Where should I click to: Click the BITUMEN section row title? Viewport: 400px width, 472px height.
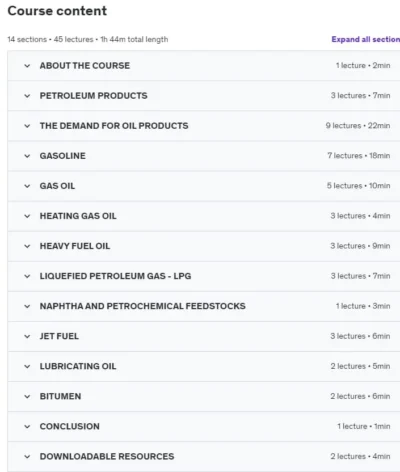tap(60, 396)
